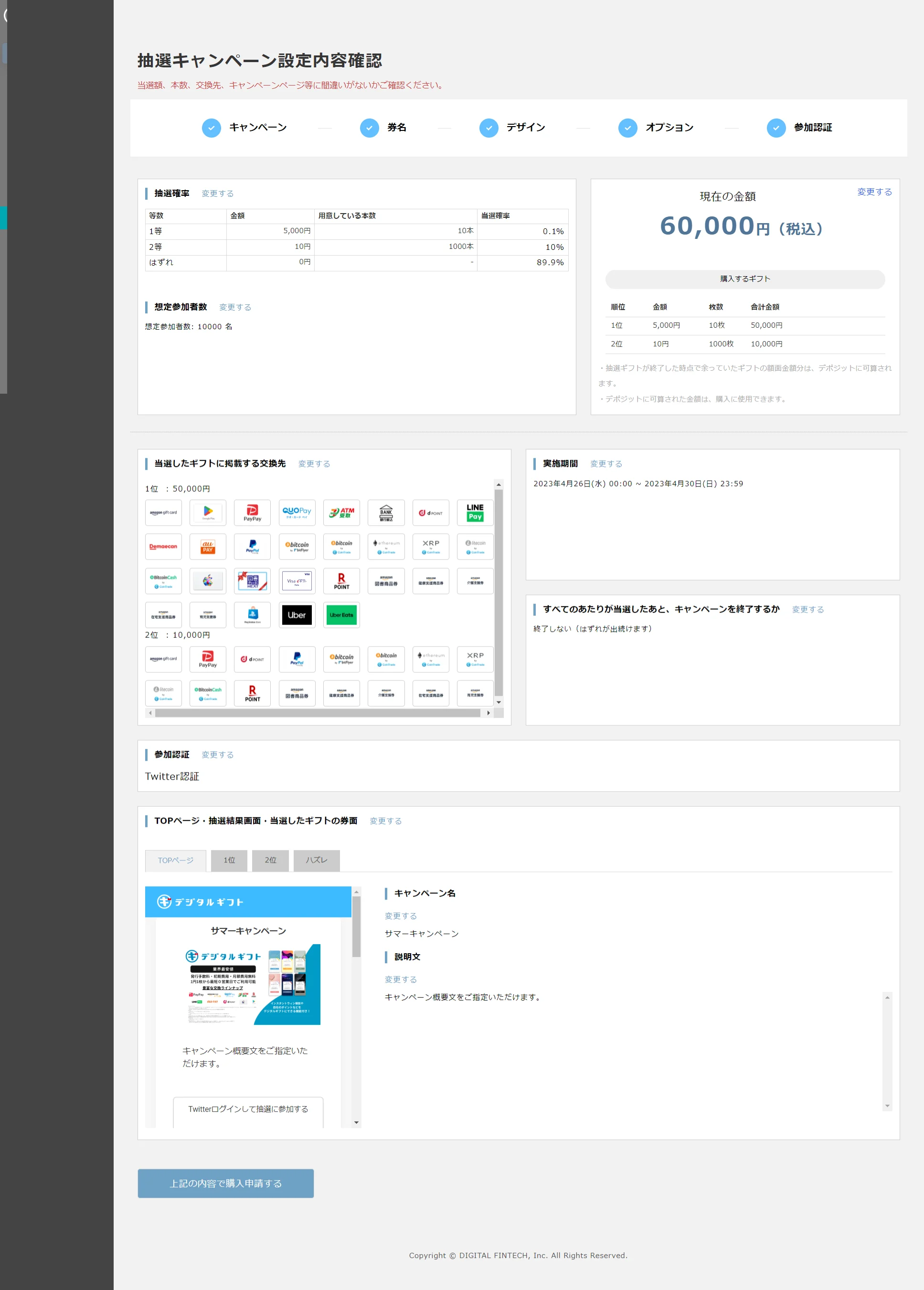This screenshot has height=1290, width=924.
Task: Click the 券名 step label
Action: [397, 128]
